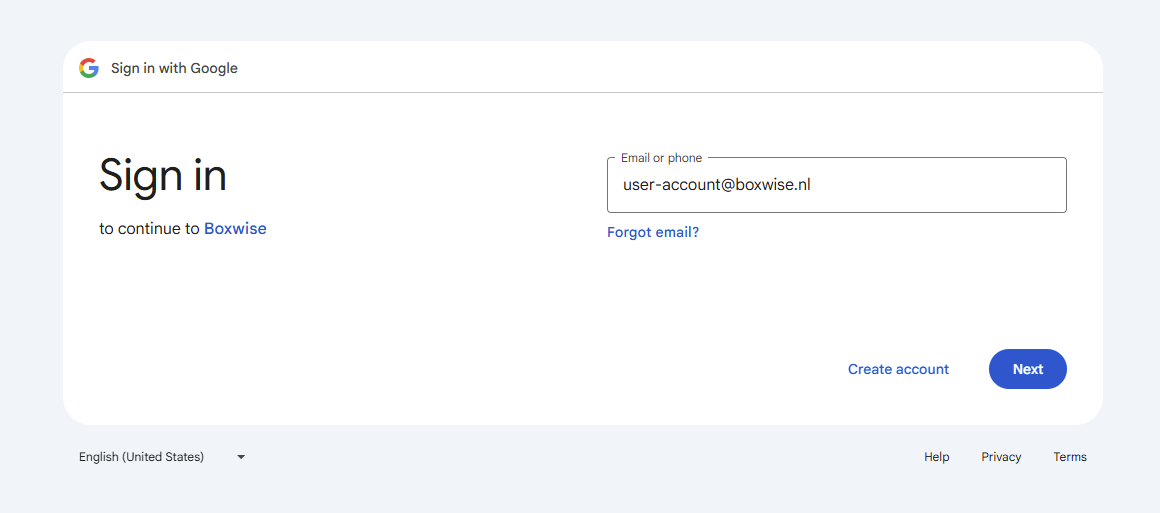This screenshot has height=513, width=1160.
Task: Click the typed address user-account@boxwise.nl
Action: click(716, 185)
